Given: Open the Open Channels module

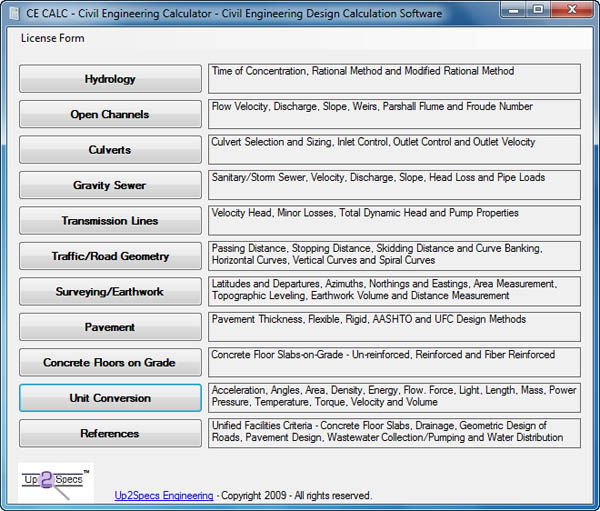Looking at the screenshot, I should 110,114.
